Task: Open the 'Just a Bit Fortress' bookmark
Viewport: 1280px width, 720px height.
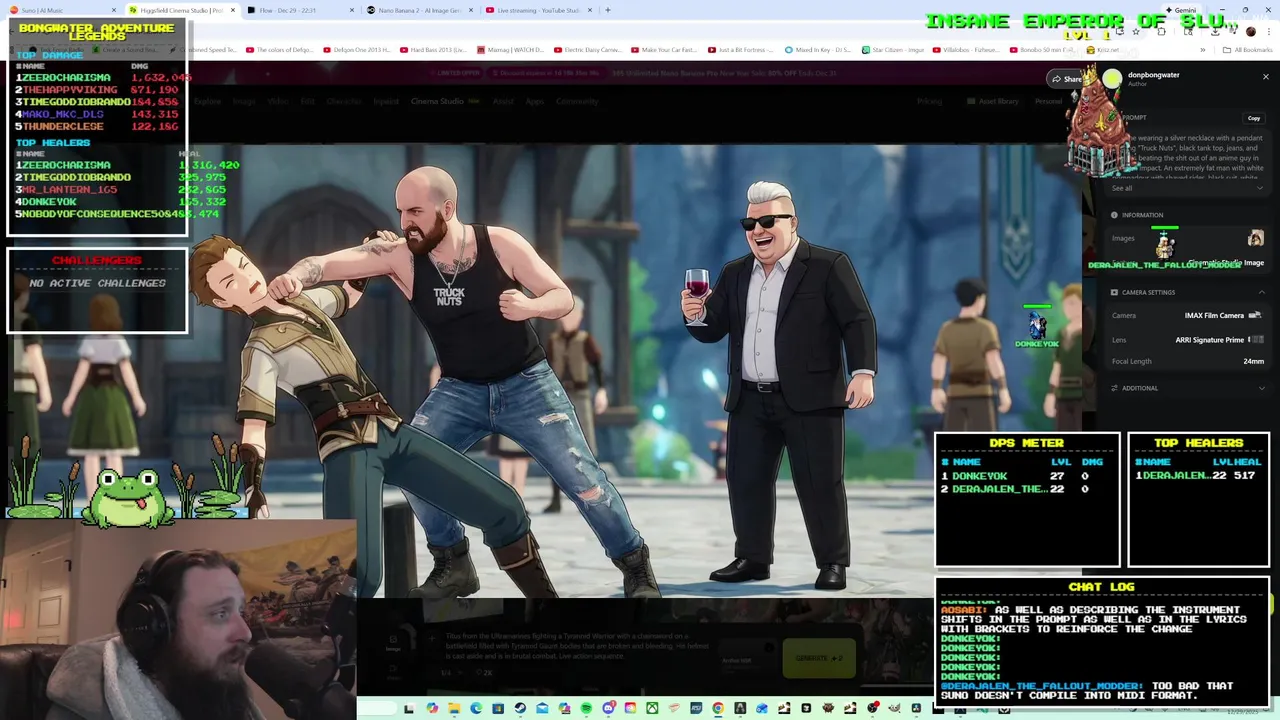Action: pos(741,50)
